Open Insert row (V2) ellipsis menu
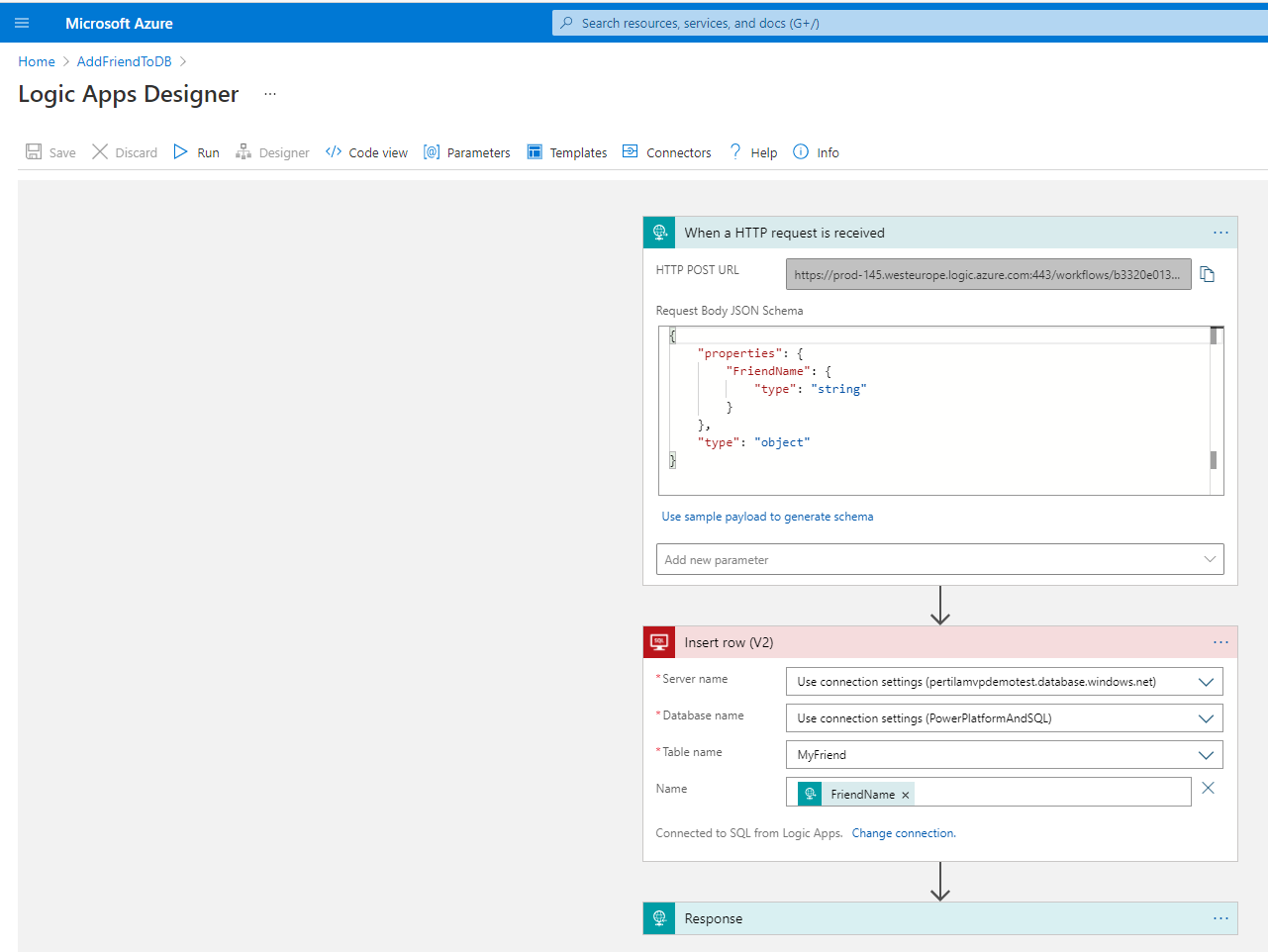 pyautogui.click(x=1220, y=642)
